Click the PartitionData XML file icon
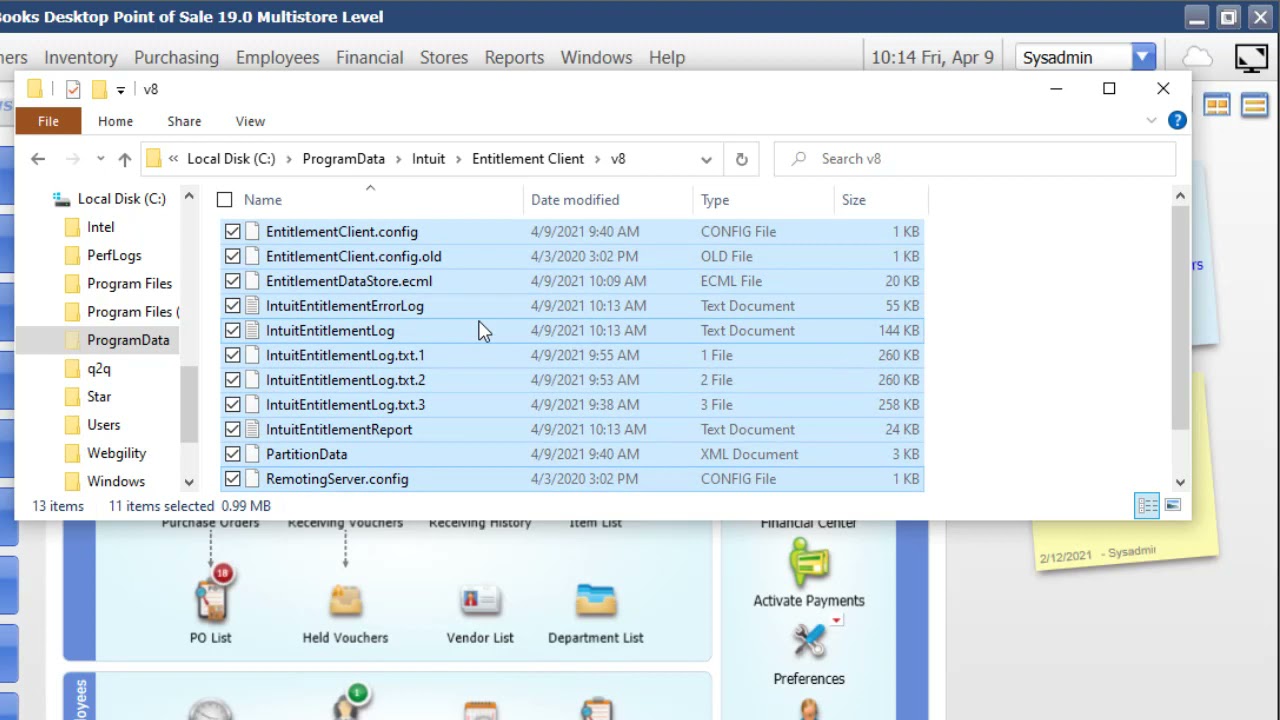Image resolution: width=1280 pixels, height=720 pixels. click(252, 454)
